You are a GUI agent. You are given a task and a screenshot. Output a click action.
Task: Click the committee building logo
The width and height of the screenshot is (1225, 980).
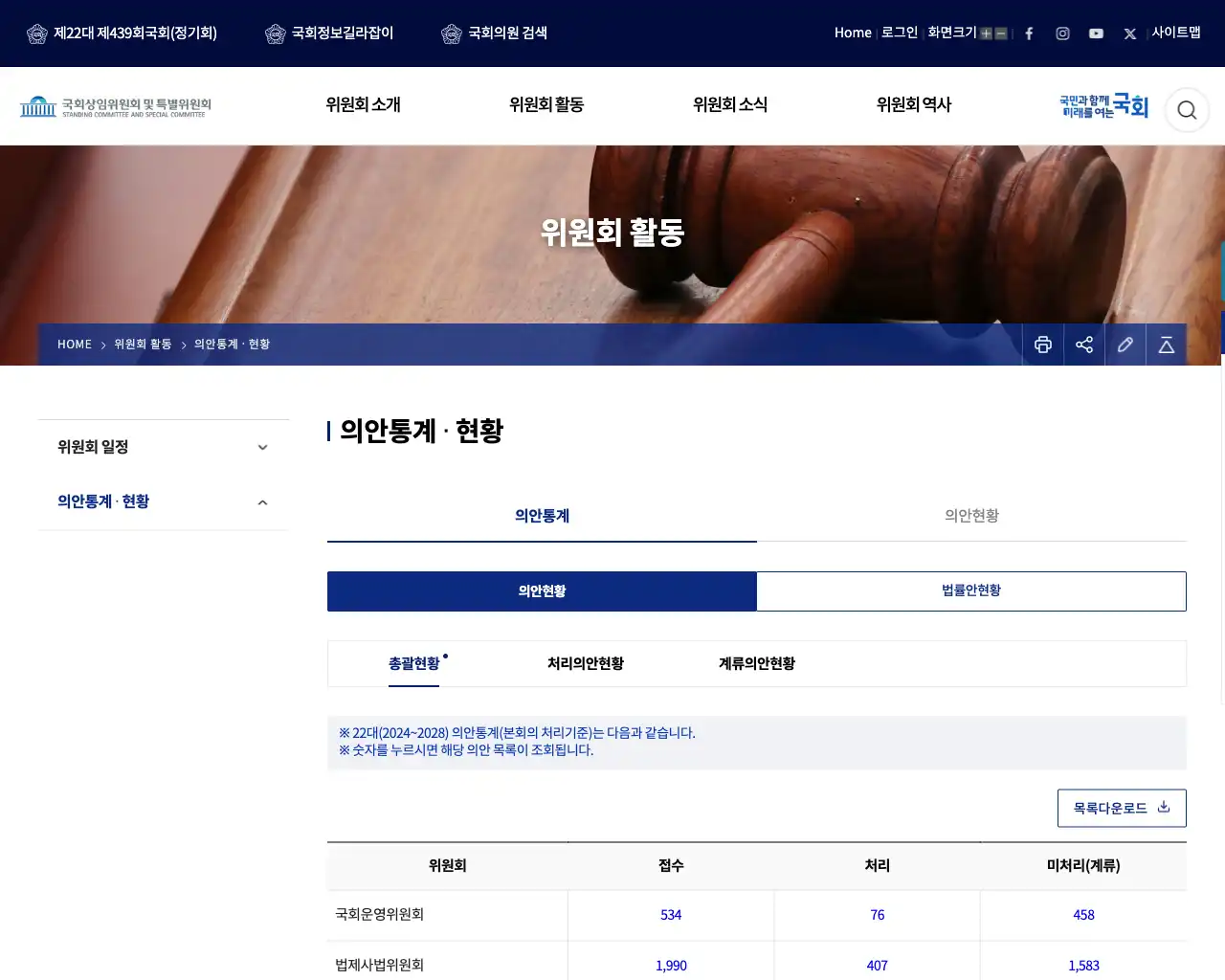click(116, 106)
